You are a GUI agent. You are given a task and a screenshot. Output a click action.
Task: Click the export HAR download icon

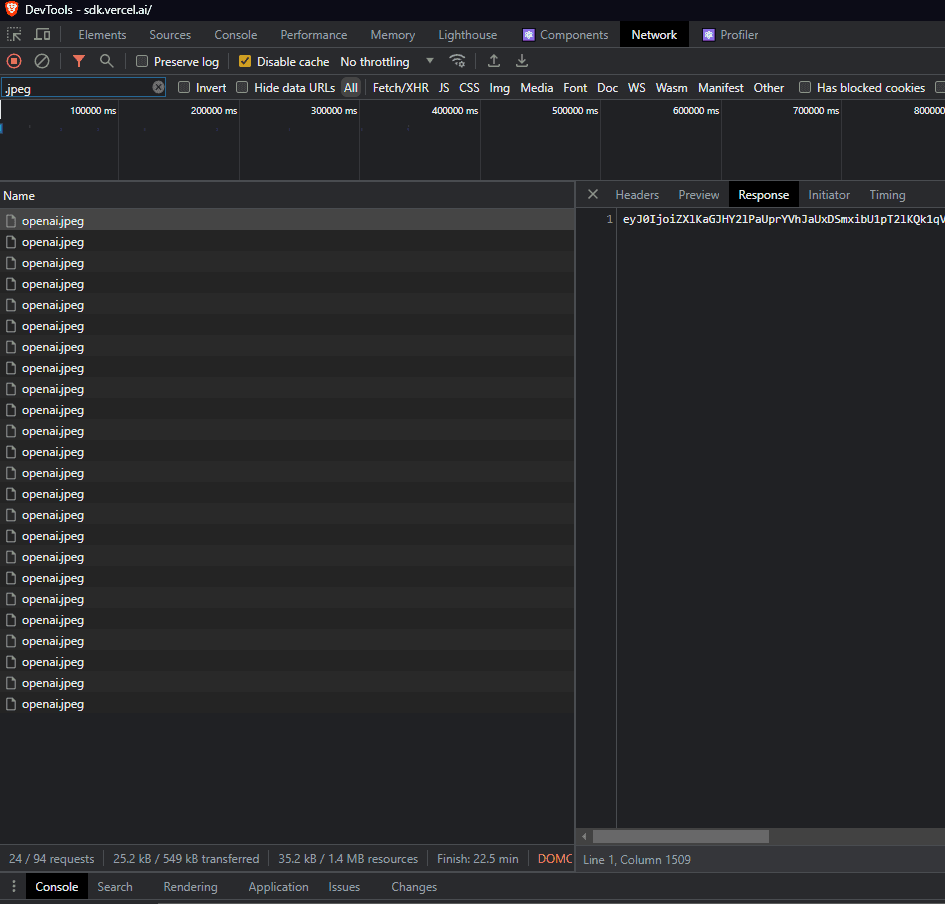pos(522,61)
